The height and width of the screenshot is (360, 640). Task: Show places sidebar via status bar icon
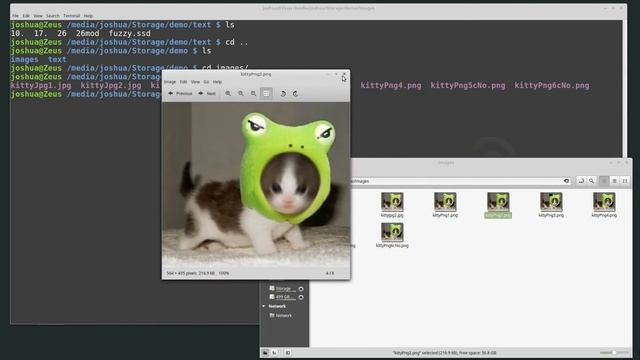click(x=265, y=353)
